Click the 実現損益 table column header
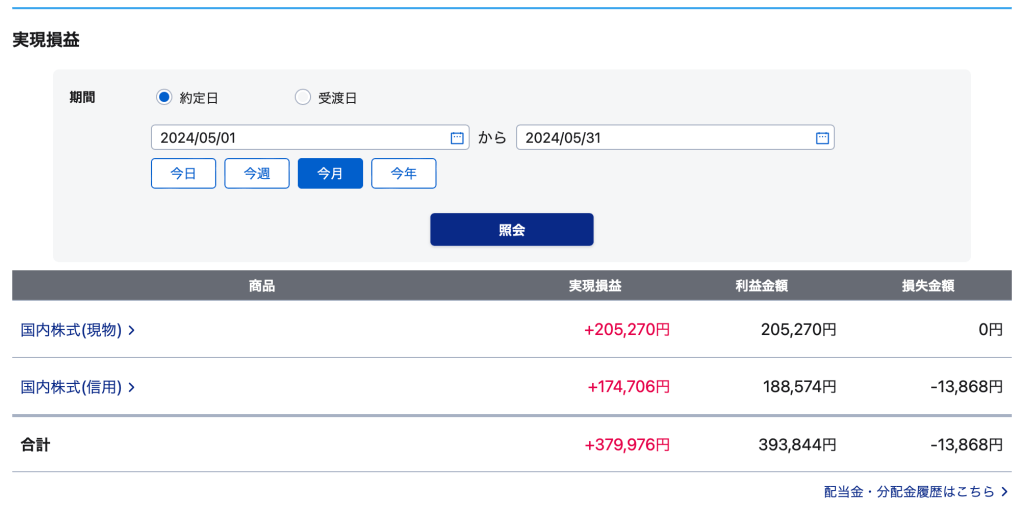This screenshot has width=1023, height=513. pyautogui.click(x=595, y=286)
